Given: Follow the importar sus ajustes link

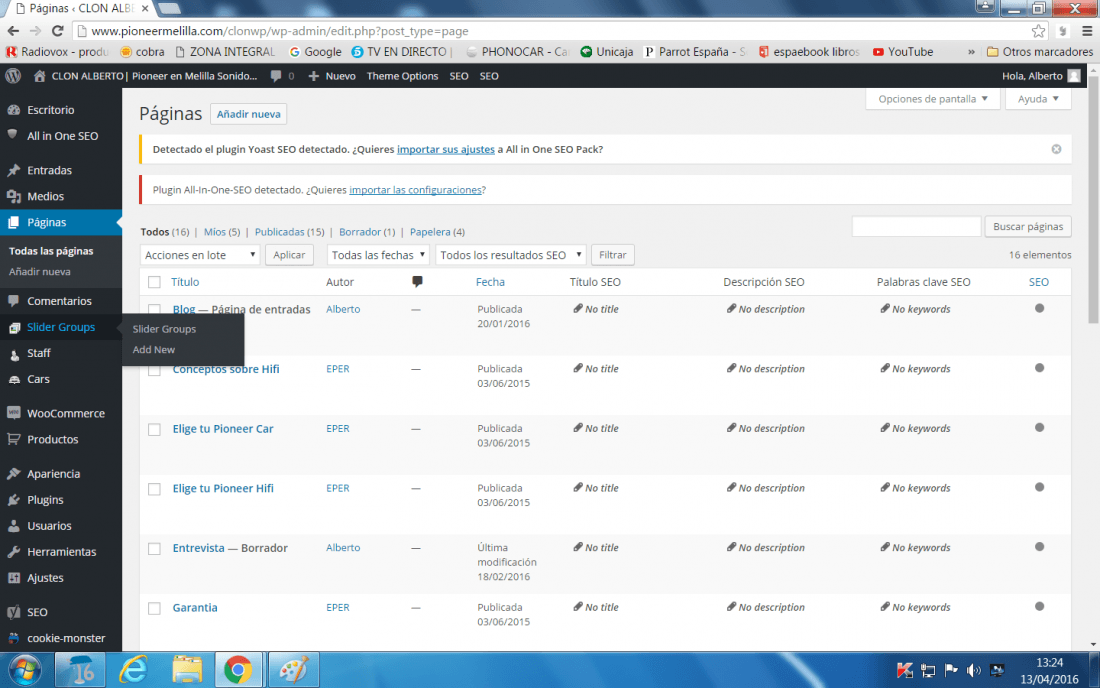Looking at the screenshot, I should point(445,149).
